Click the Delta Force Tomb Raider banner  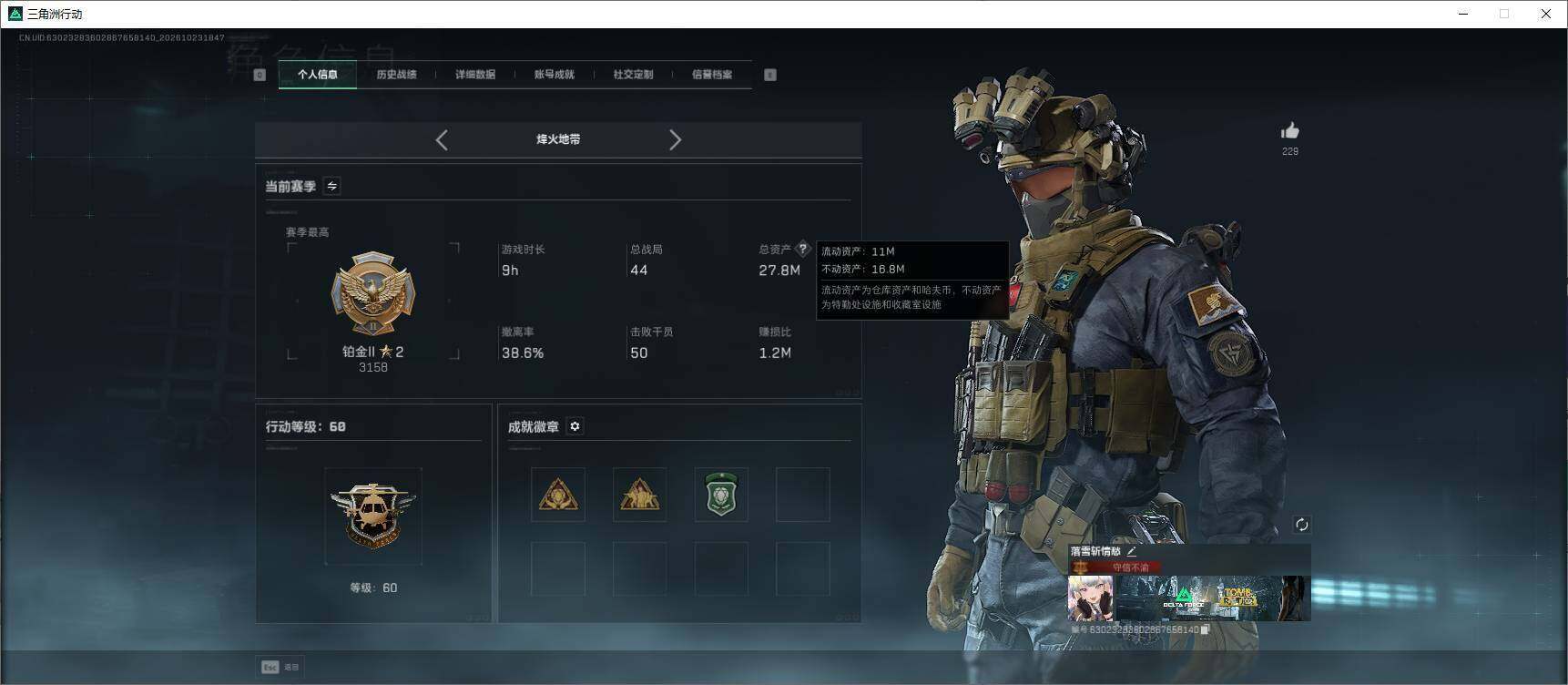tap(1213, 598)
